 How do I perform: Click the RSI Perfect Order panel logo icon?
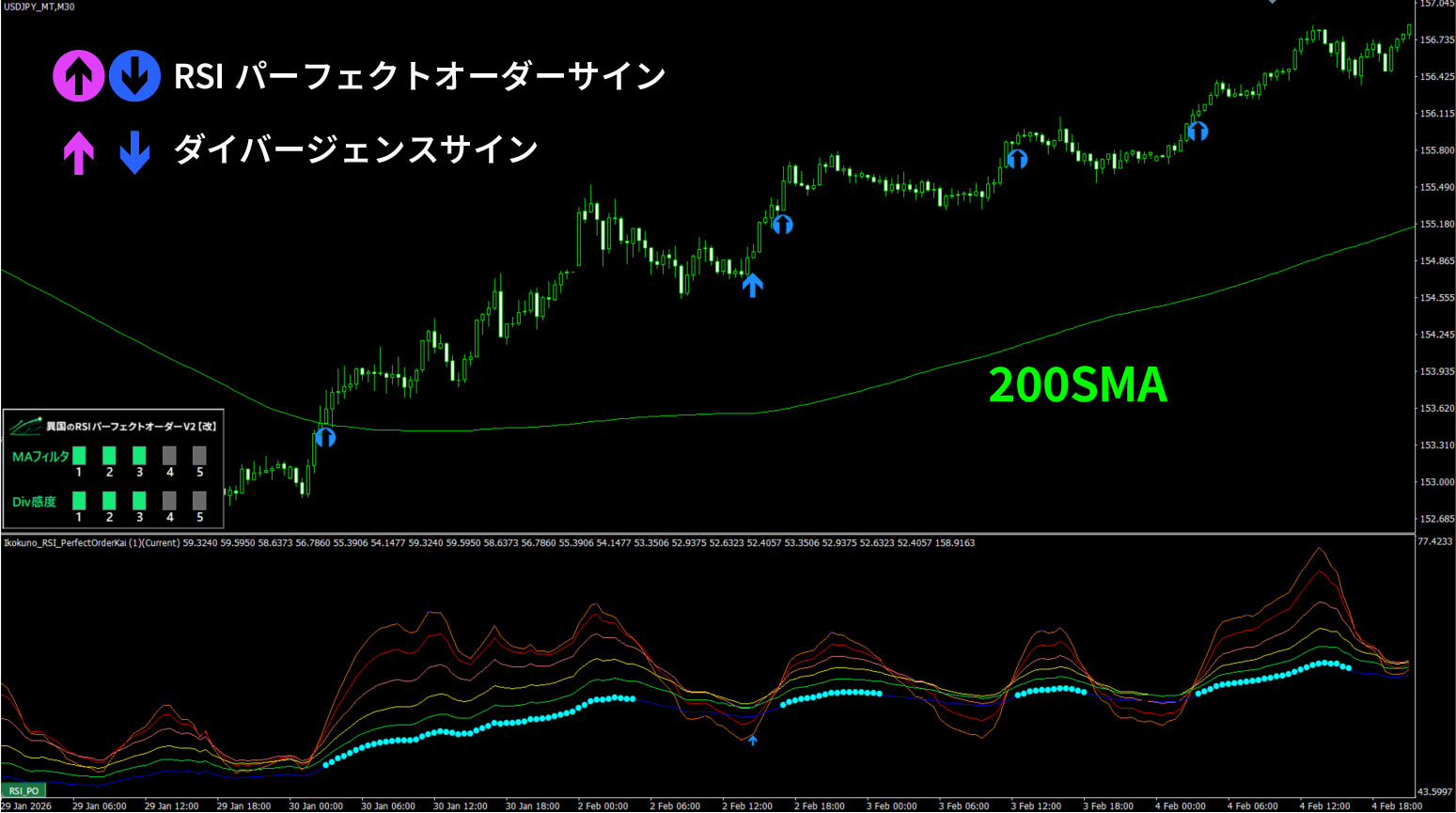pos(25,427)
